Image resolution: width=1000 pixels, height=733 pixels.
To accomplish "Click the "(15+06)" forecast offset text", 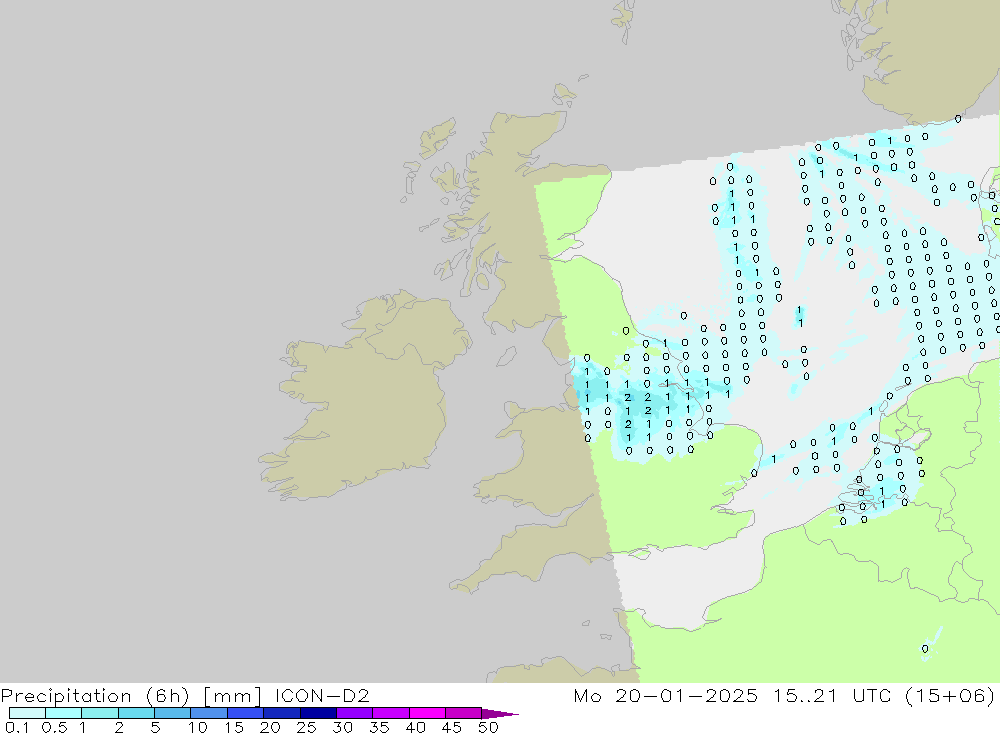I will [x=949, y=695].
